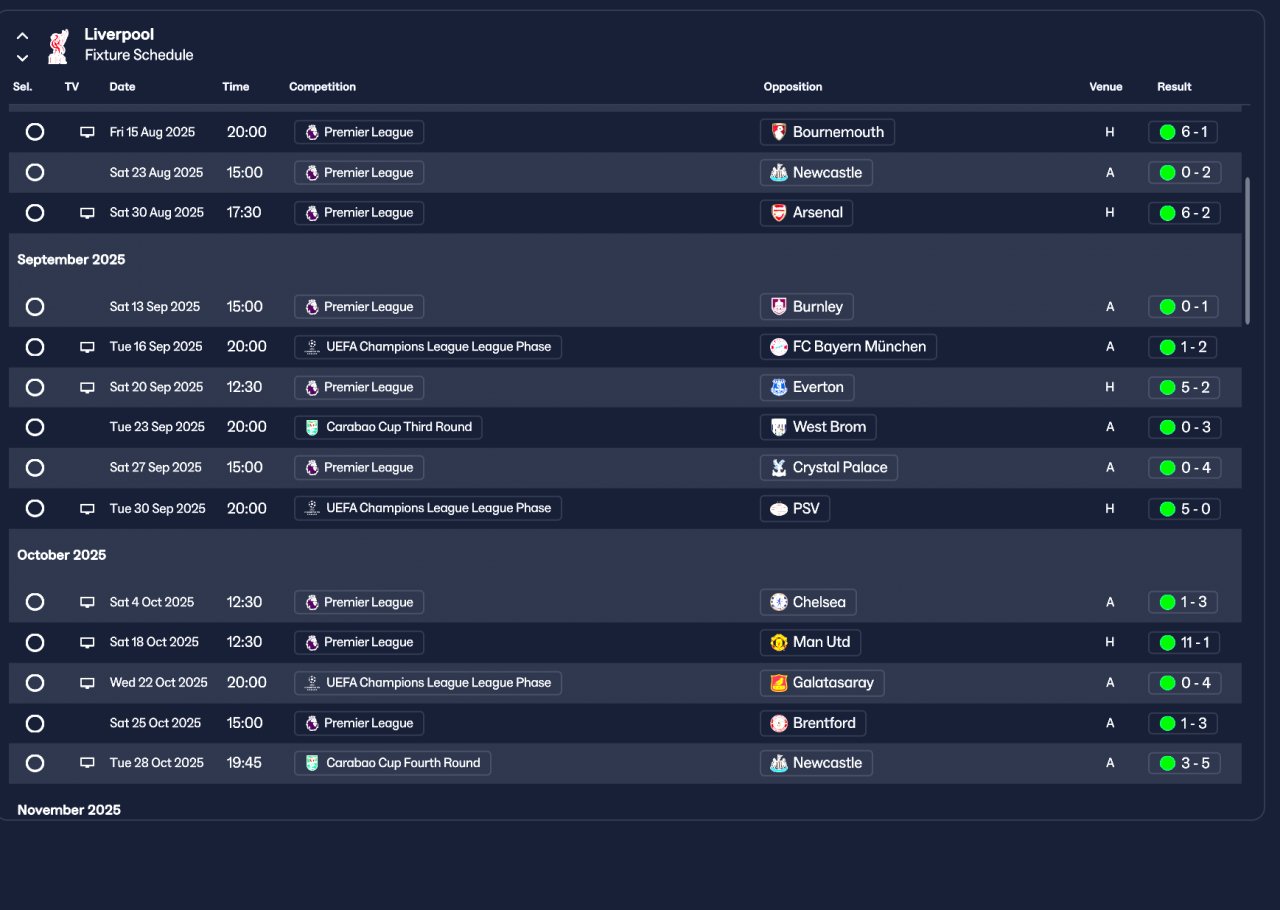Click the green result indicator for Brentford match
The height and width of the screenshot is (910, 1280).
[1167, 723]
